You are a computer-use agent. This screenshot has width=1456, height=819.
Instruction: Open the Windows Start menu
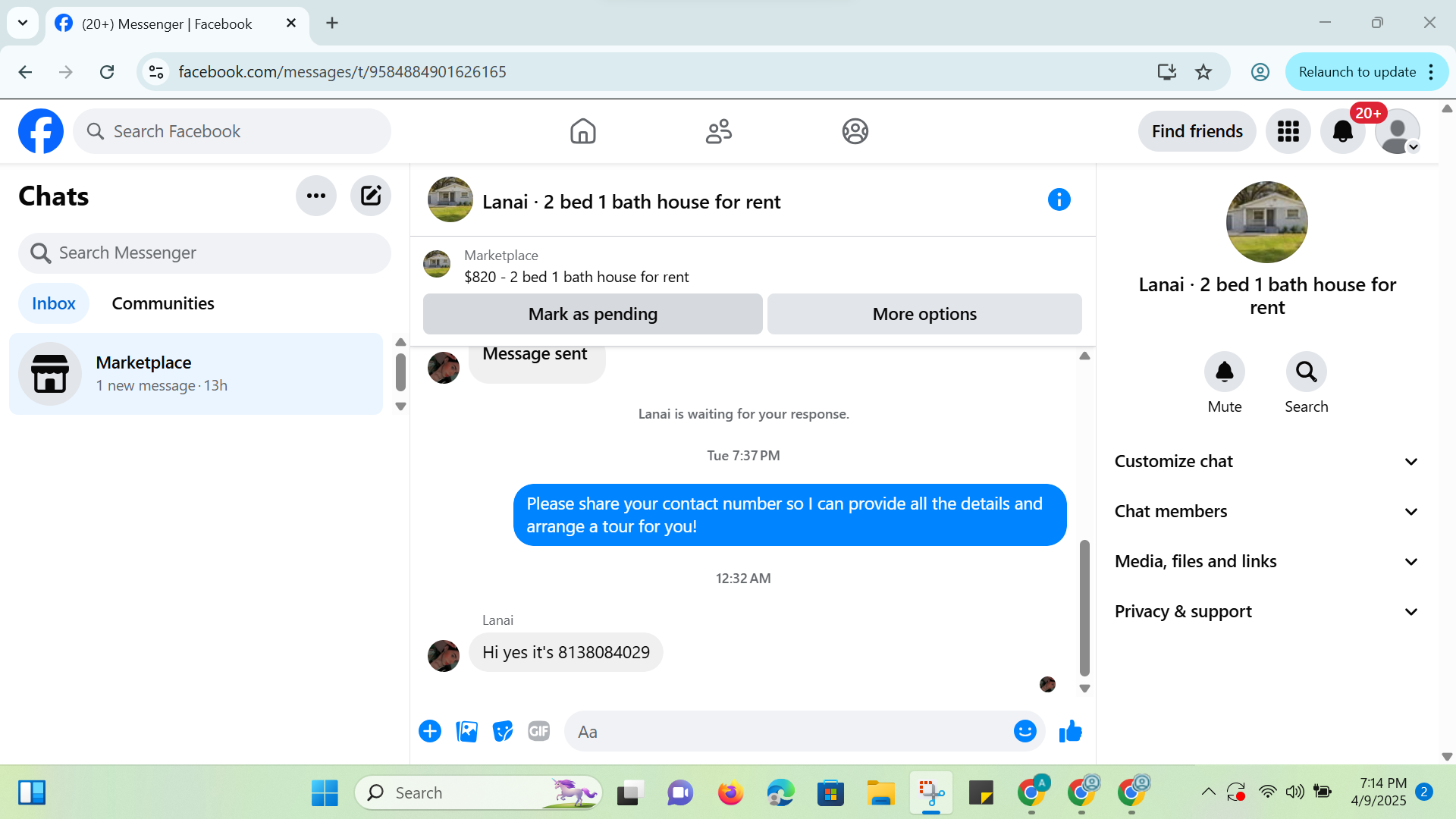[x=325, y=793]
